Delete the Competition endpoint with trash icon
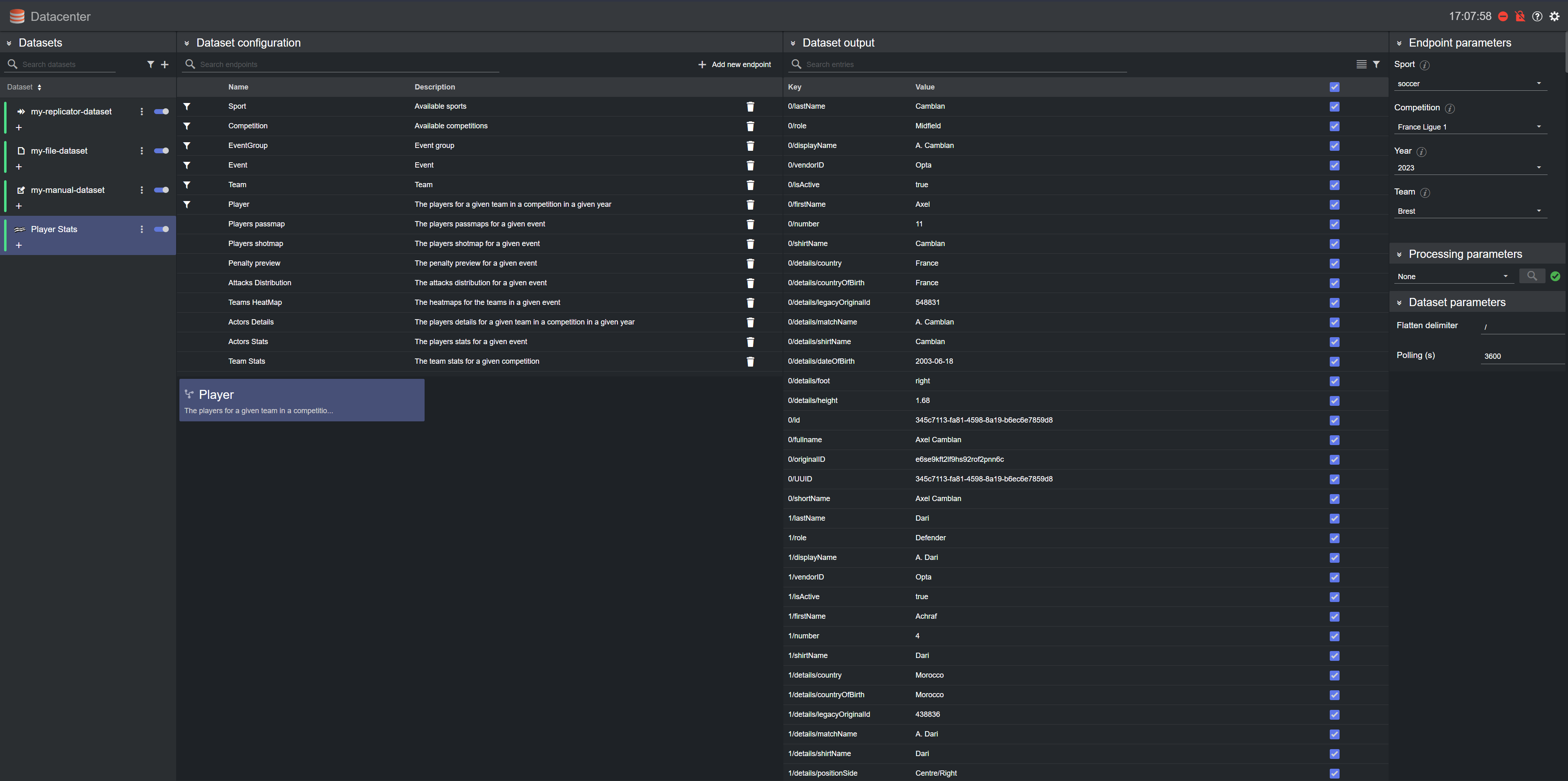This screenshot has height=781, width=1568. pyautogui.click(x=750, y=126)
